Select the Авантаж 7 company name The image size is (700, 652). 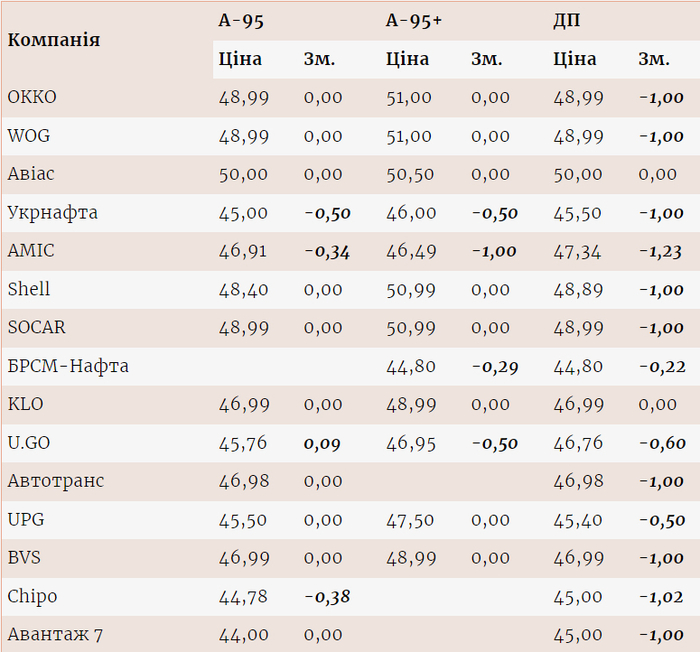pyautogui.click(x=55, y=635)
